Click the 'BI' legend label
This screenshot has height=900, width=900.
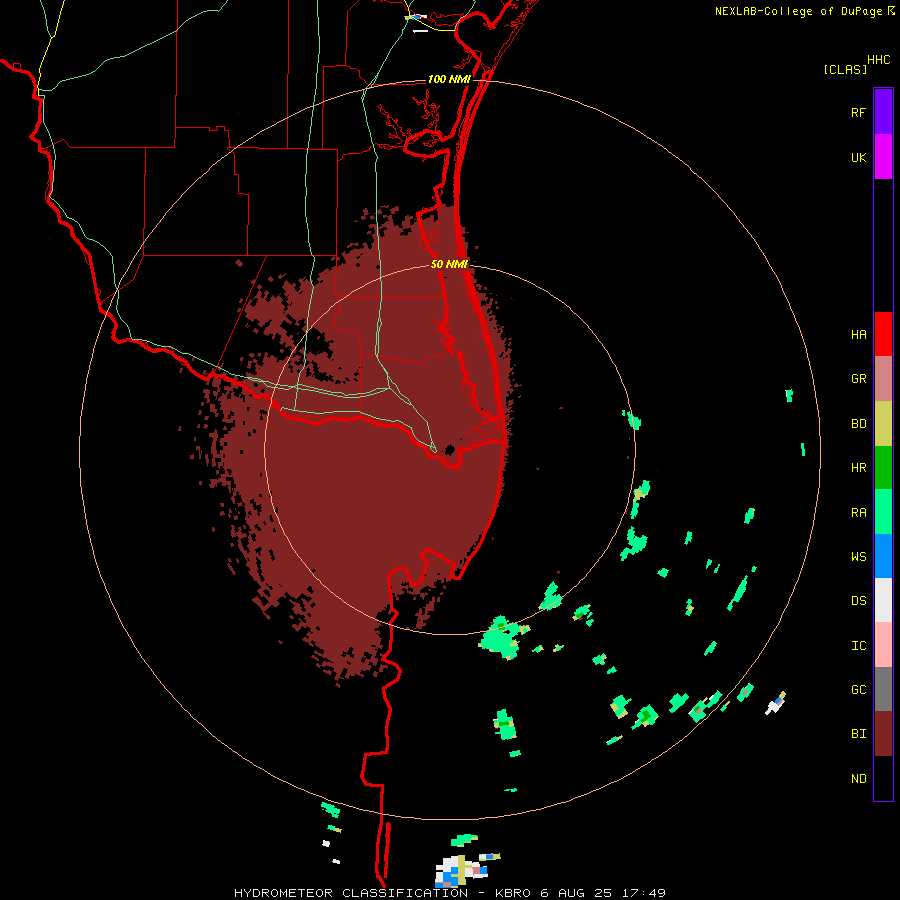click(x=858, y=734)
